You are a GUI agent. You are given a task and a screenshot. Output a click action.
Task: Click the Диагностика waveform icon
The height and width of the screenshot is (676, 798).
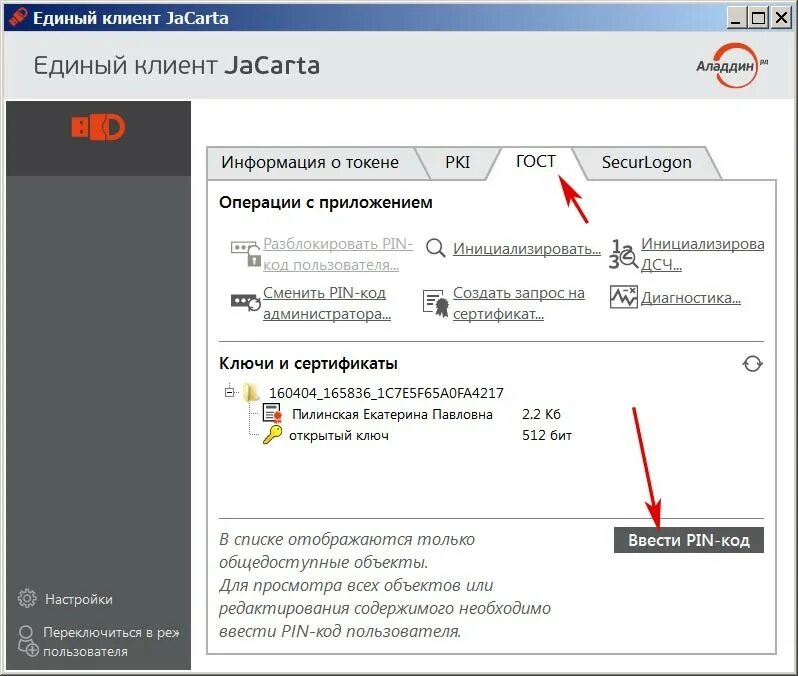click(623, 297)
